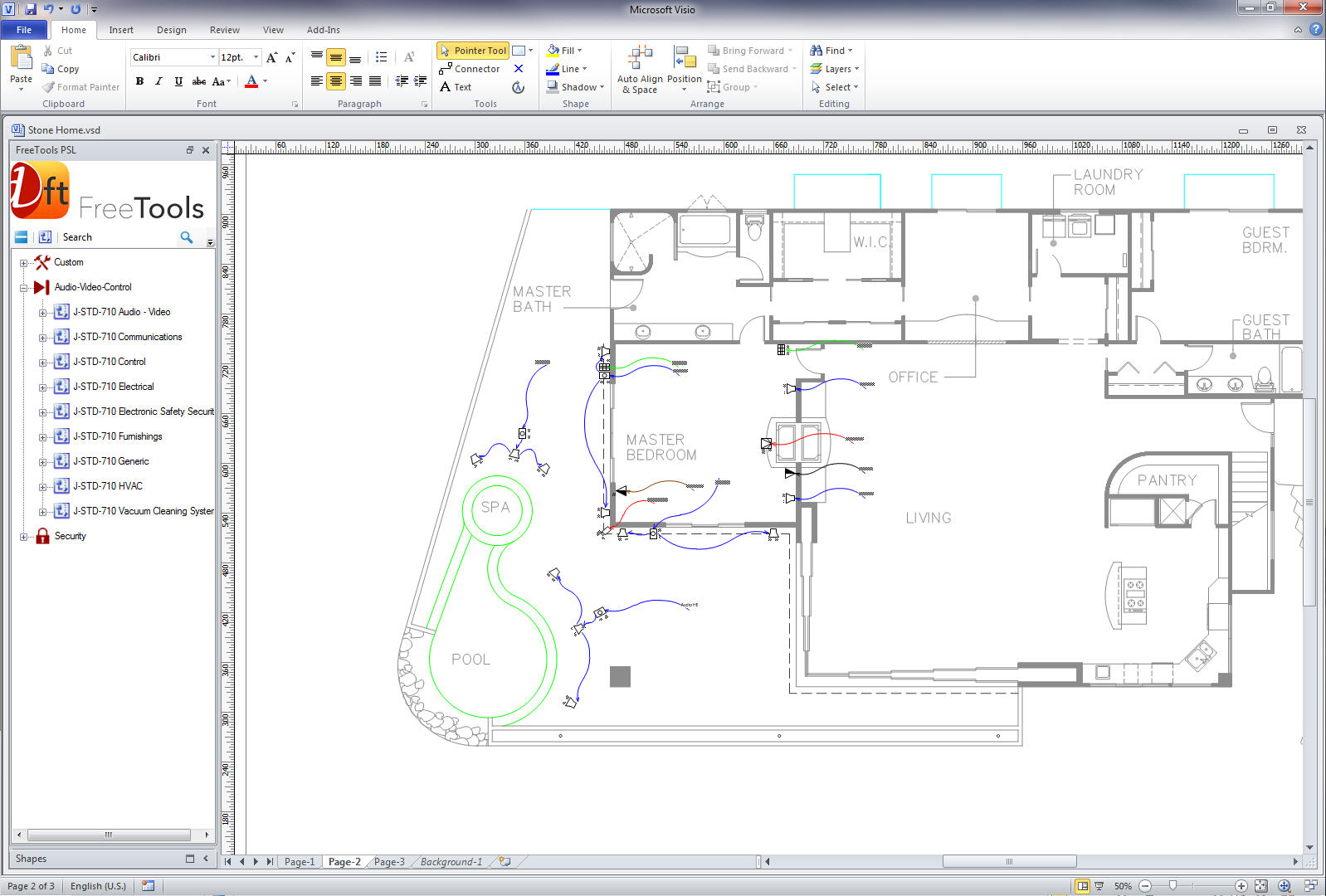Expand the Custom tree node

pyautogui.click(x=23, y=263)
